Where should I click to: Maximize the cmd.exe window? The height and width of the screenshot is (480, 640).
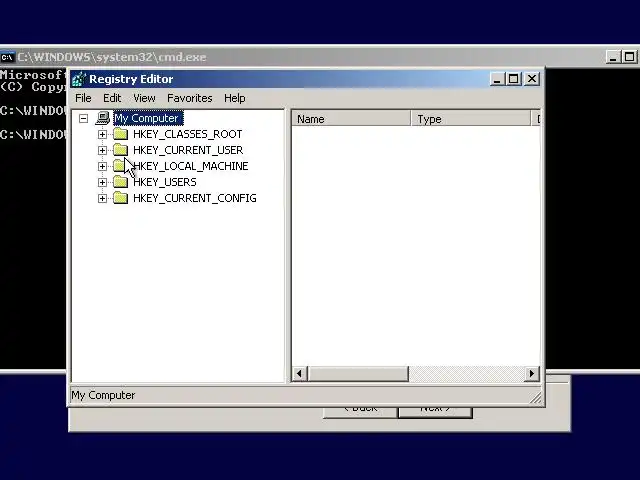[x=629, y=57]
